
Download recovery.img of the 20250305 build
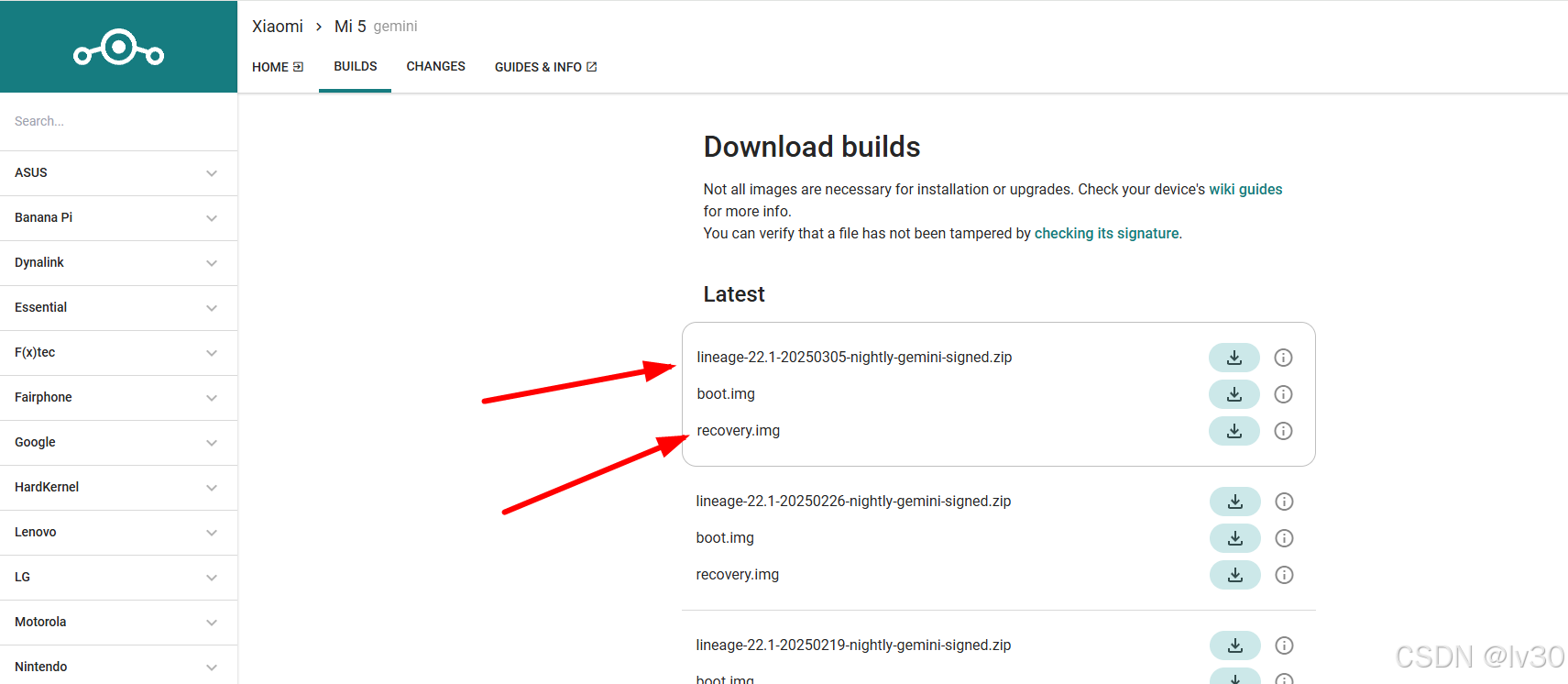(1234, 431)
